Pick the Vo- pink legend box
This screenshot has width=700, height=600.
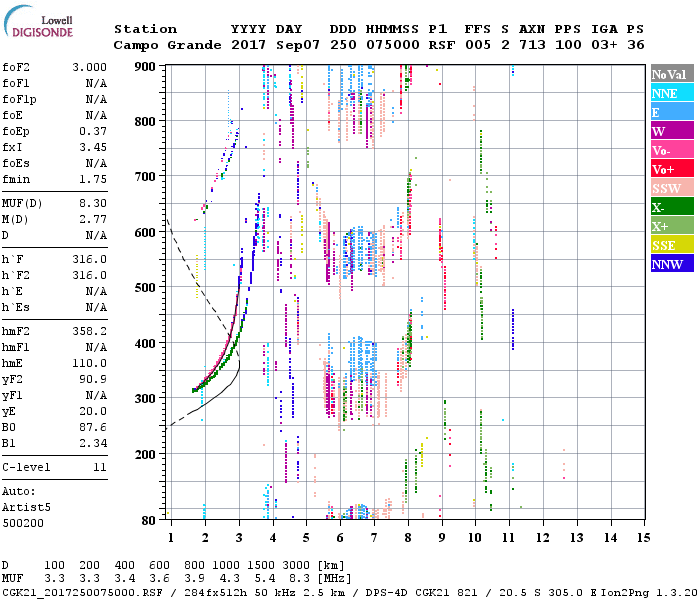point(671,150)
